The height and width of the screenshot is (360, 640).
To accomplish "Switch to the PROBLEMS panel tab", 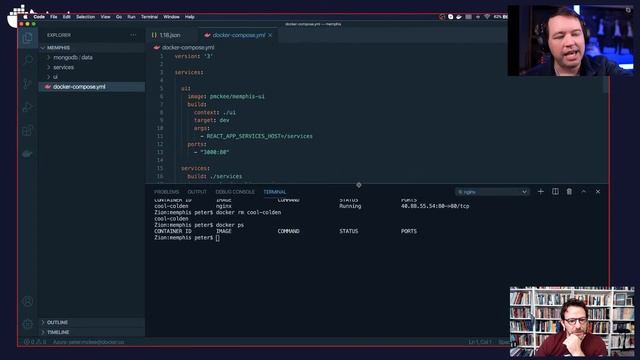I will click(166, 192).
